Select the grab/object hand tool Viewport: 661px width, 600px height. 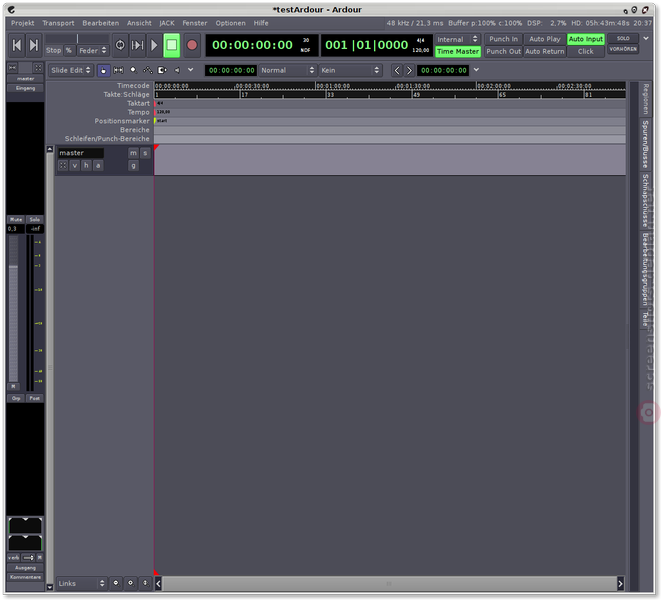click(103, 70)
